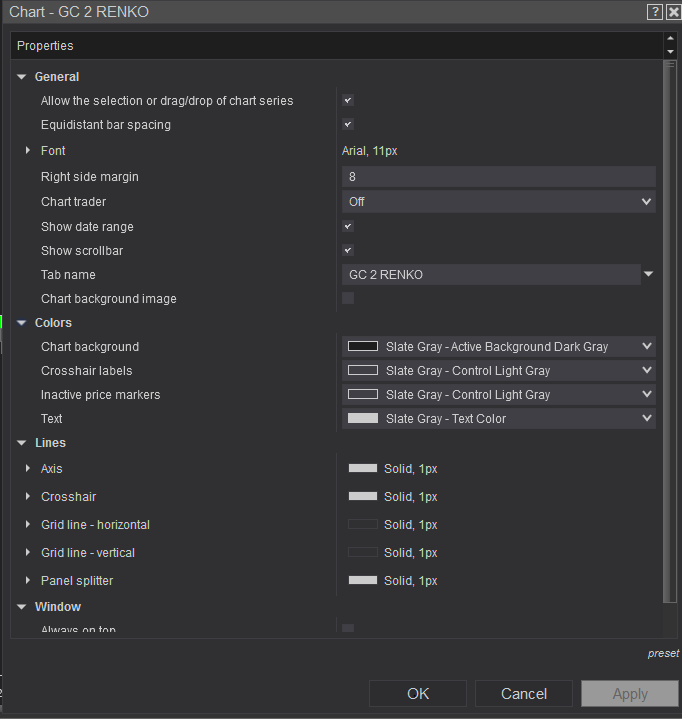Open the Tab name arrow menu
This screenshot has width=682, height=719.
[x=648, y=274]
